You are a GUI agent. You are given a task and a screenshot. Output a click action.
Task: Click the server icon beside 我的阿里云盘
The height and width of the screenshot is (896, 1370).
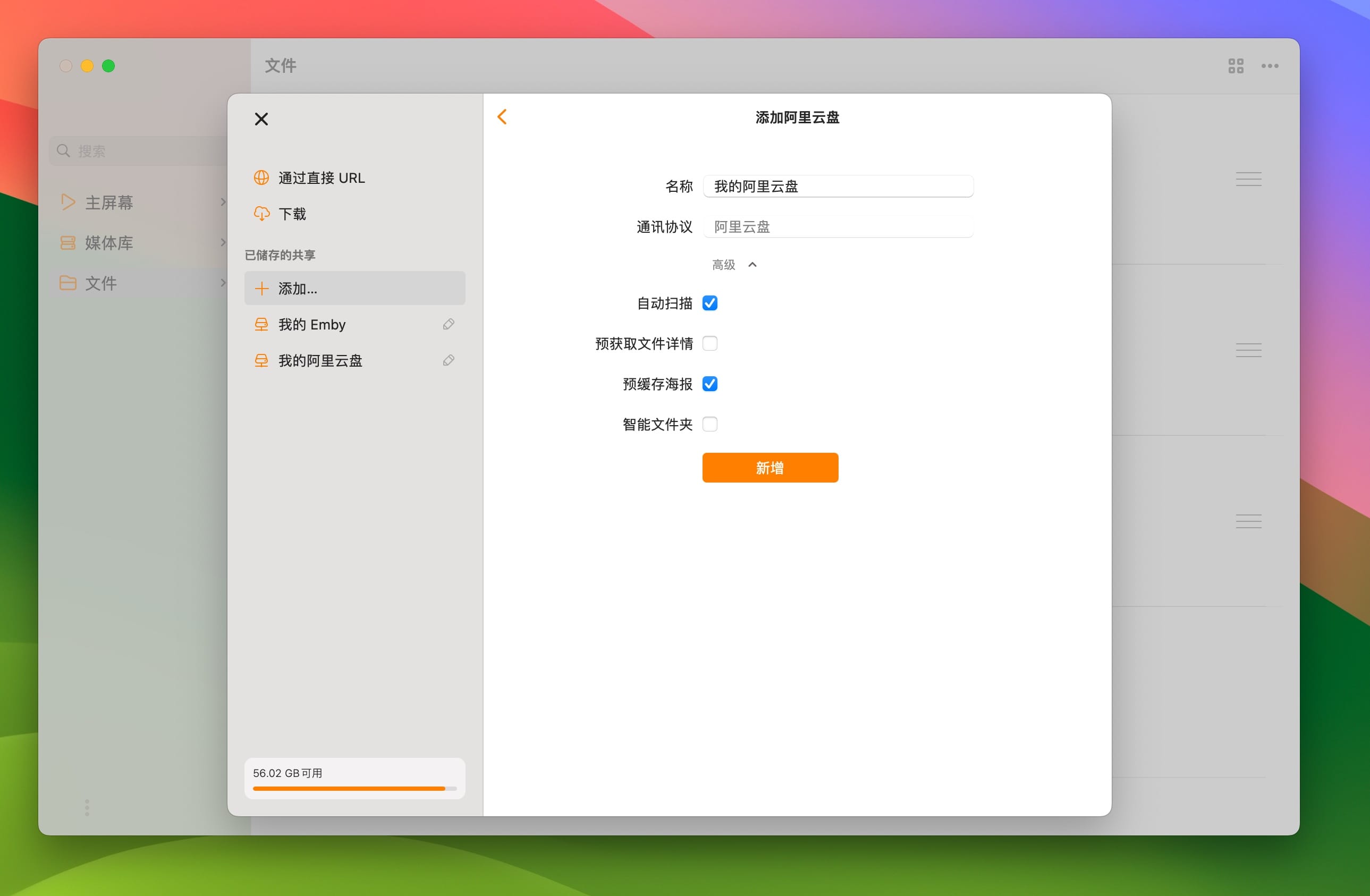pyautogui.click(x=261, y=361)
